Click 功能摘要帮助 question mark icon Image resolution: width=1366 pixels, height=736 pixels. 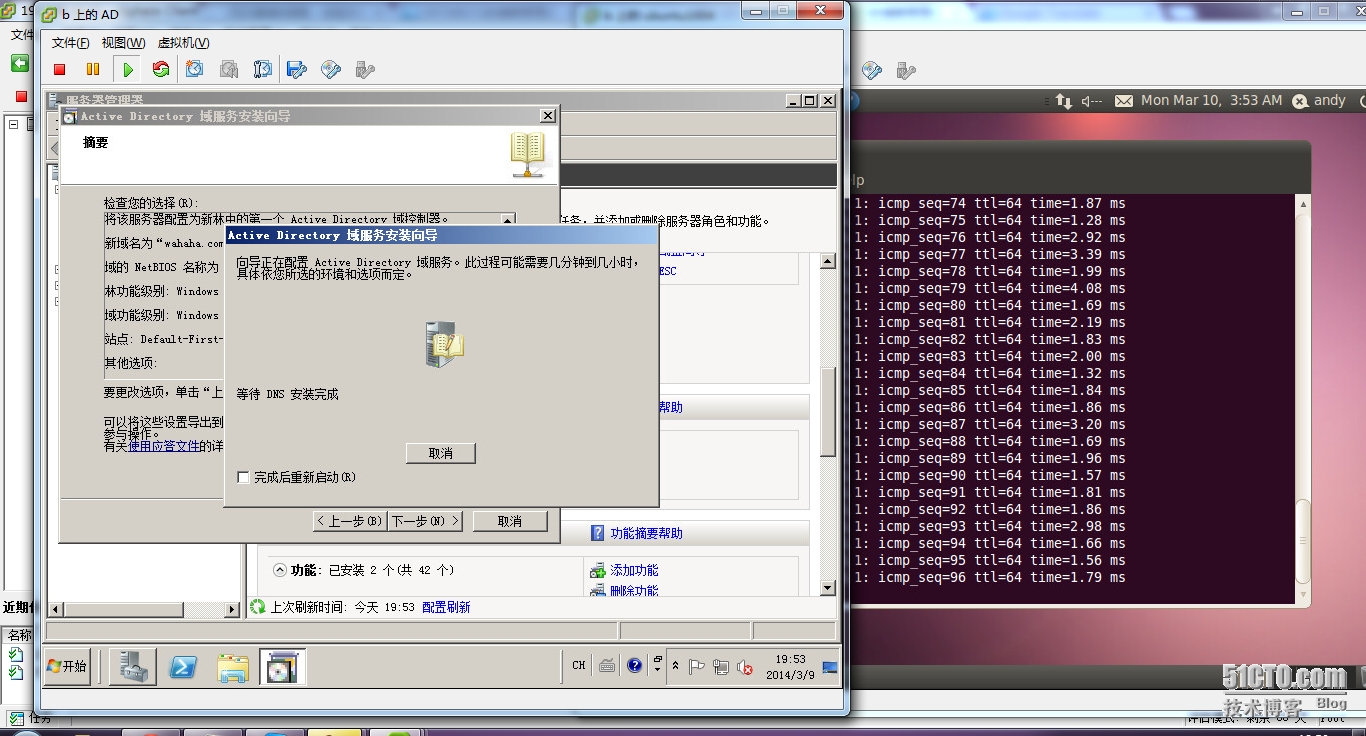click(x=598, y=533)
